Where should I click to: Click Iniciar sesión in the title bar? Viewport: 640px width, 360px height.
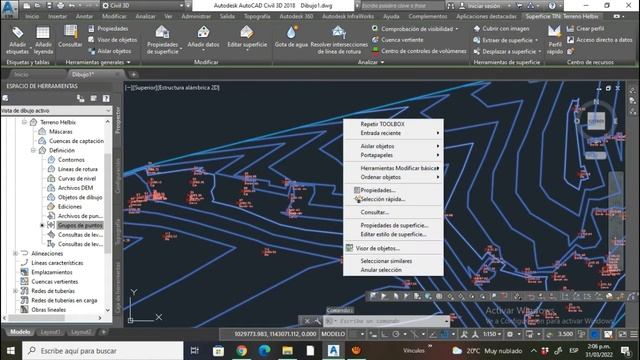[484, 6]
